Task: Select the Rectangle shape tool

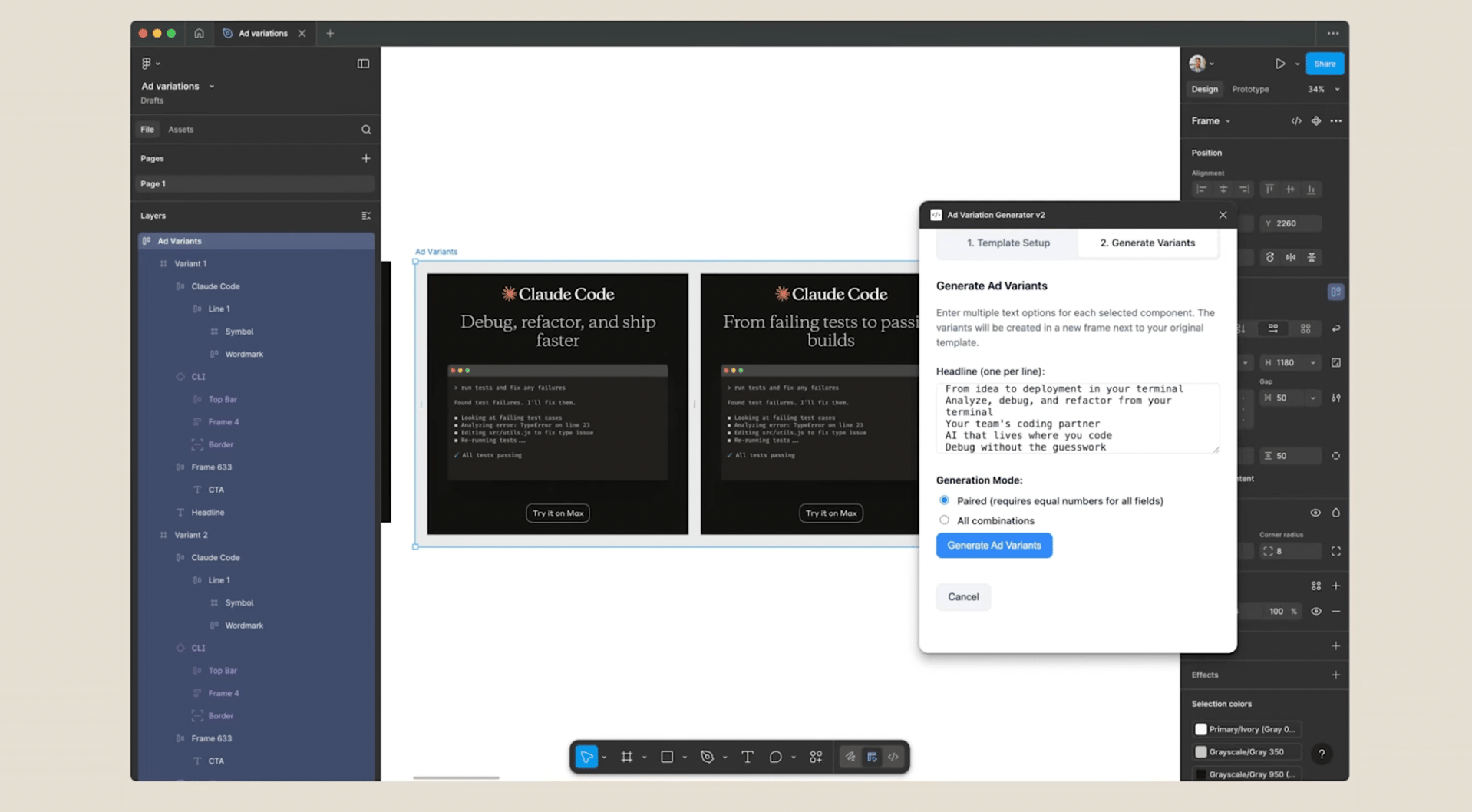Action: point(667,757)
